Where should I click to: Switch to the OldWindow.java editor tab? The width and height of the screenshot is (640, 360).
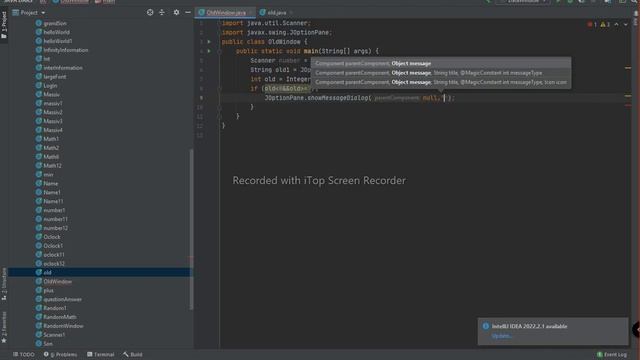point(225,13)
